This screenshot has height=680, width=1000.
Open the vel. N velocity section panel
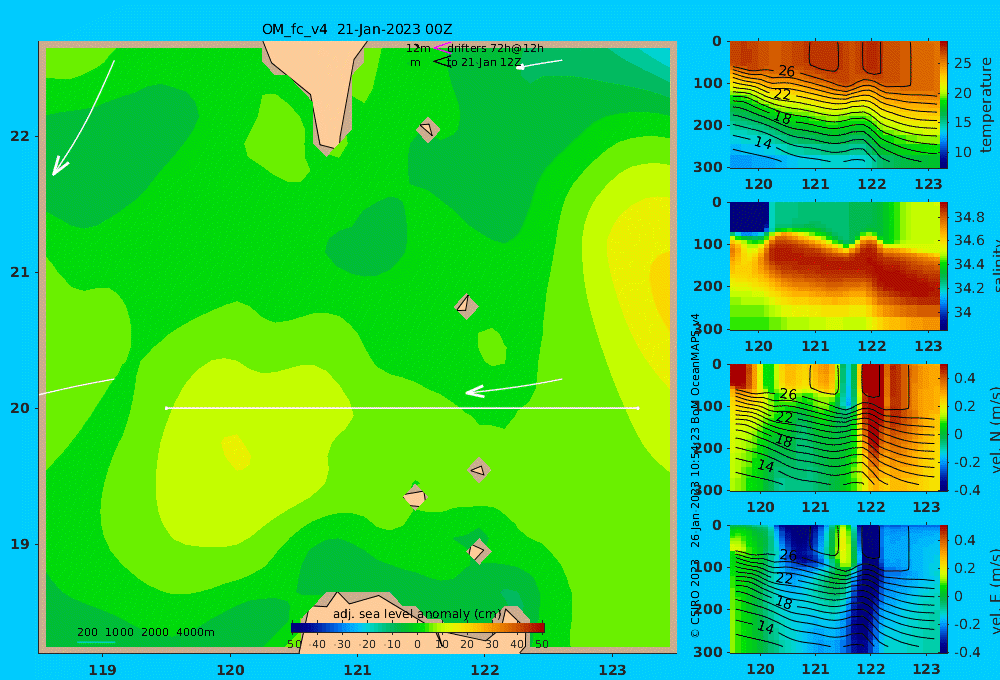(x=834, y=427)
